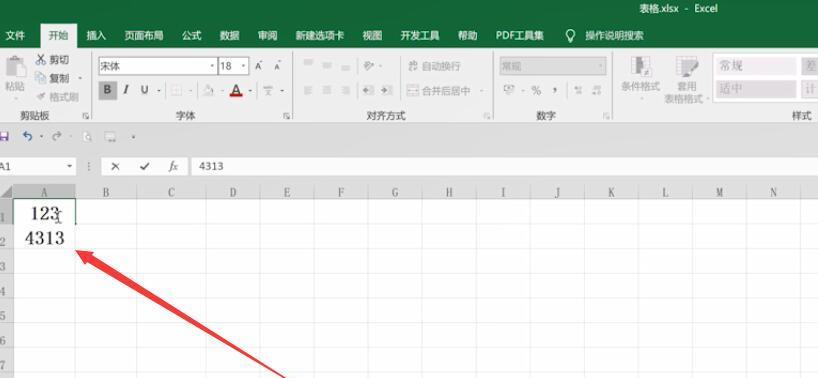Click the increase indent icon
The image size is (818, 378).
tap(387, 91)
